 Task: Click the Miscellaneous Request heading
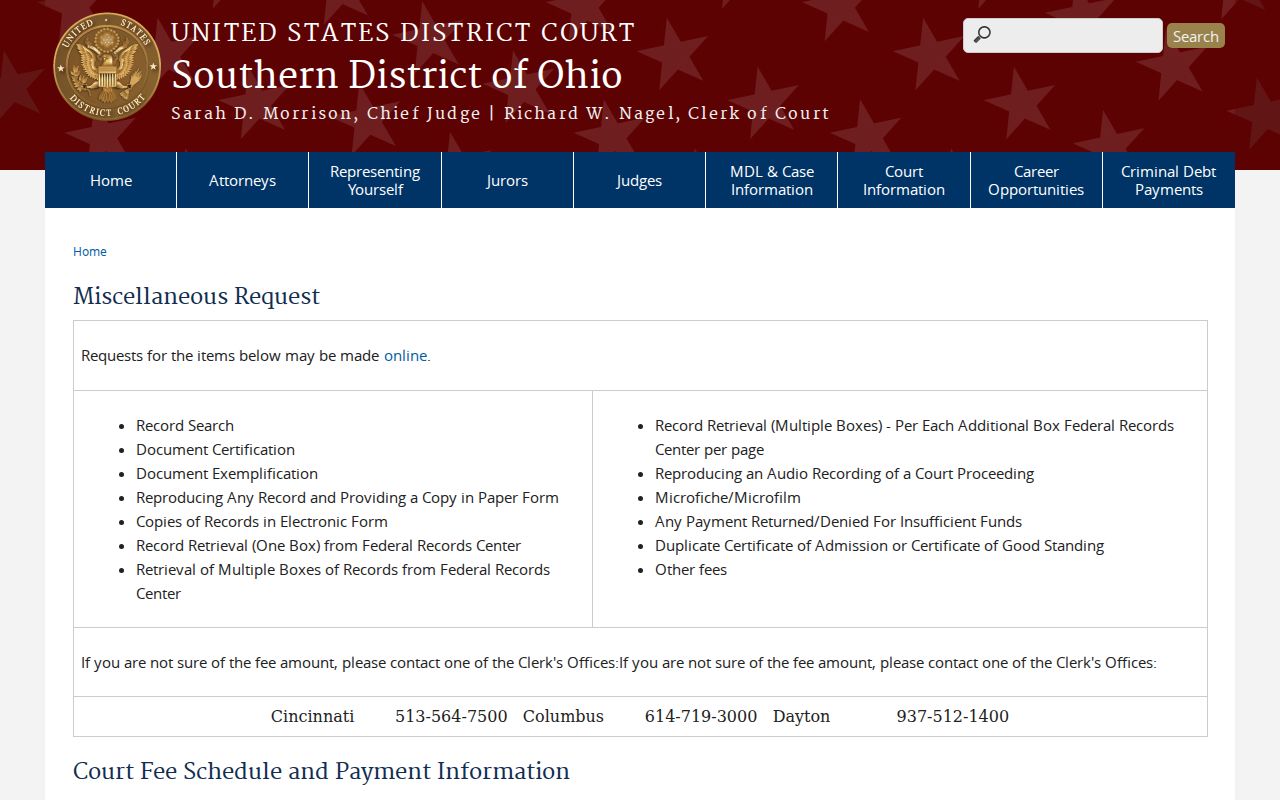tap(196, 296)
